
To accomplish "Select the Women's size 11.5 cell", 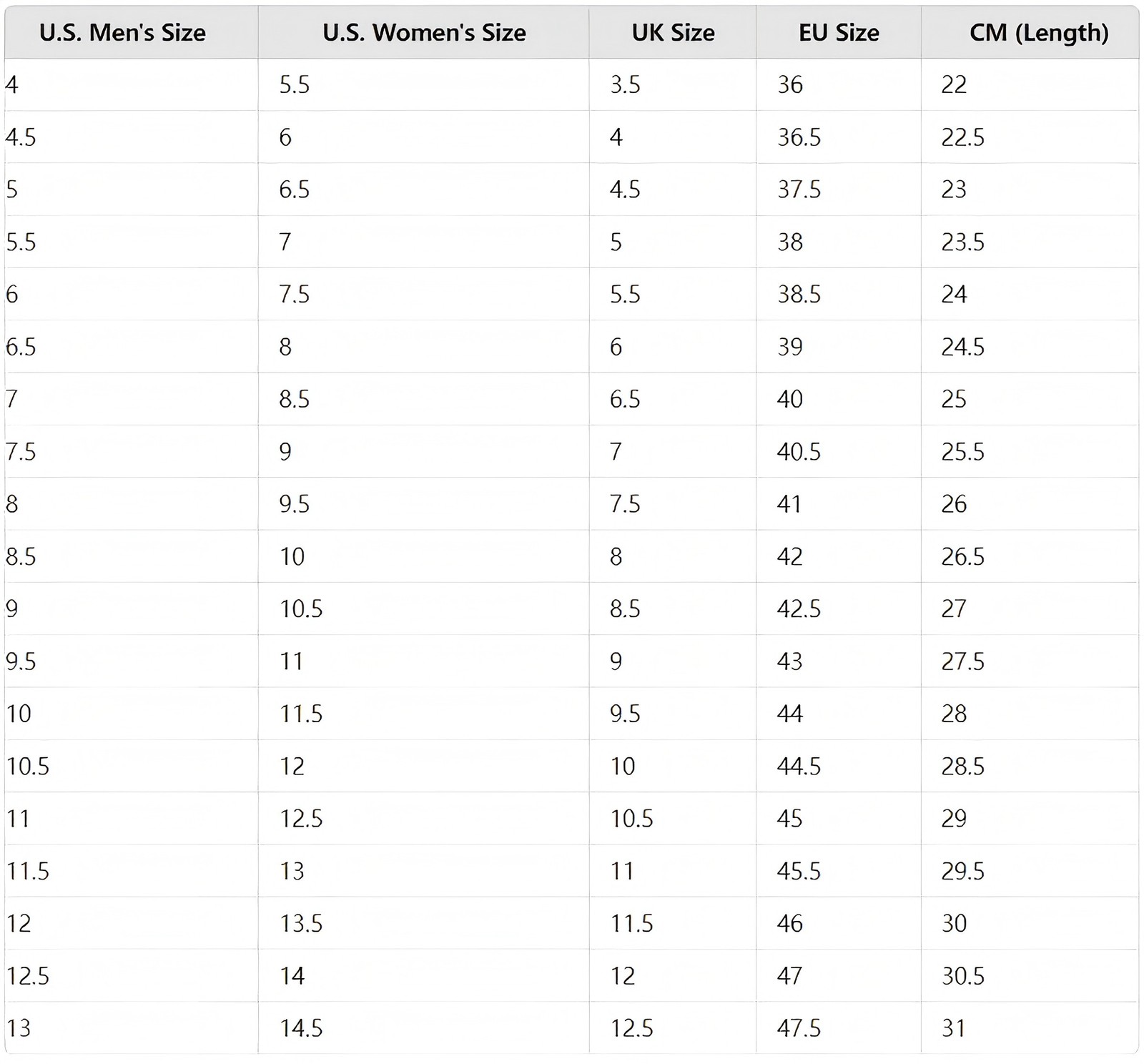I will [x=423, y=714].
